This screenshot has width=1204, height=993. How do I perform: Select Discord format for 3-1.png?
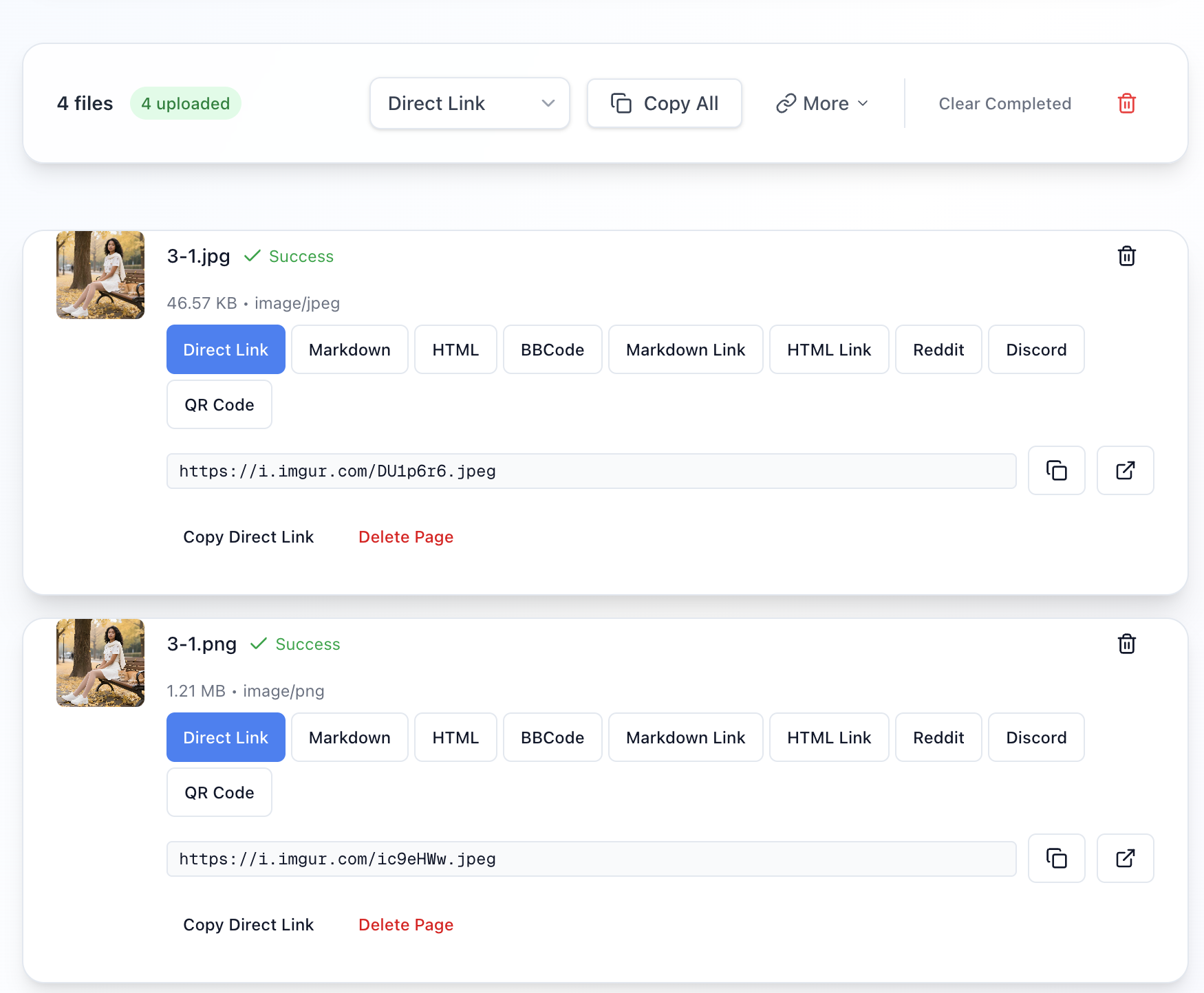point(1035,738)
